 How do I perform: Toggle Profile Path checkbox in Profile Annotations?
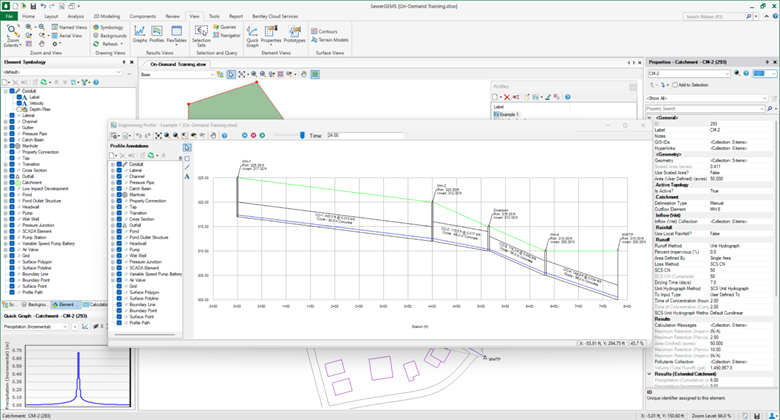coord(119,322)
